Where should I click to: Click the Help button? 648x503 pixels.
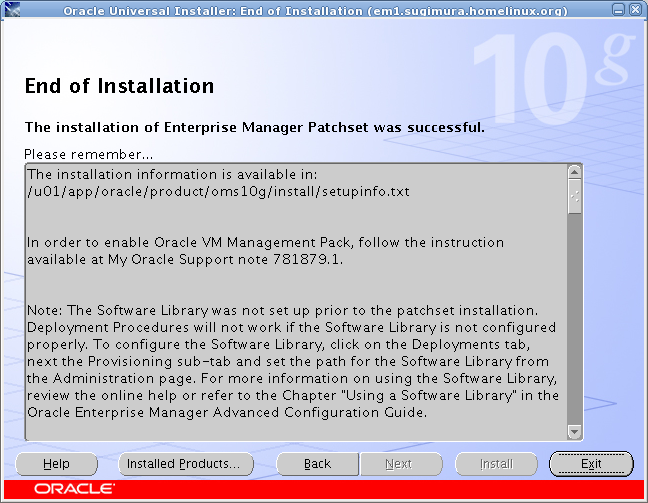(57, 464)
